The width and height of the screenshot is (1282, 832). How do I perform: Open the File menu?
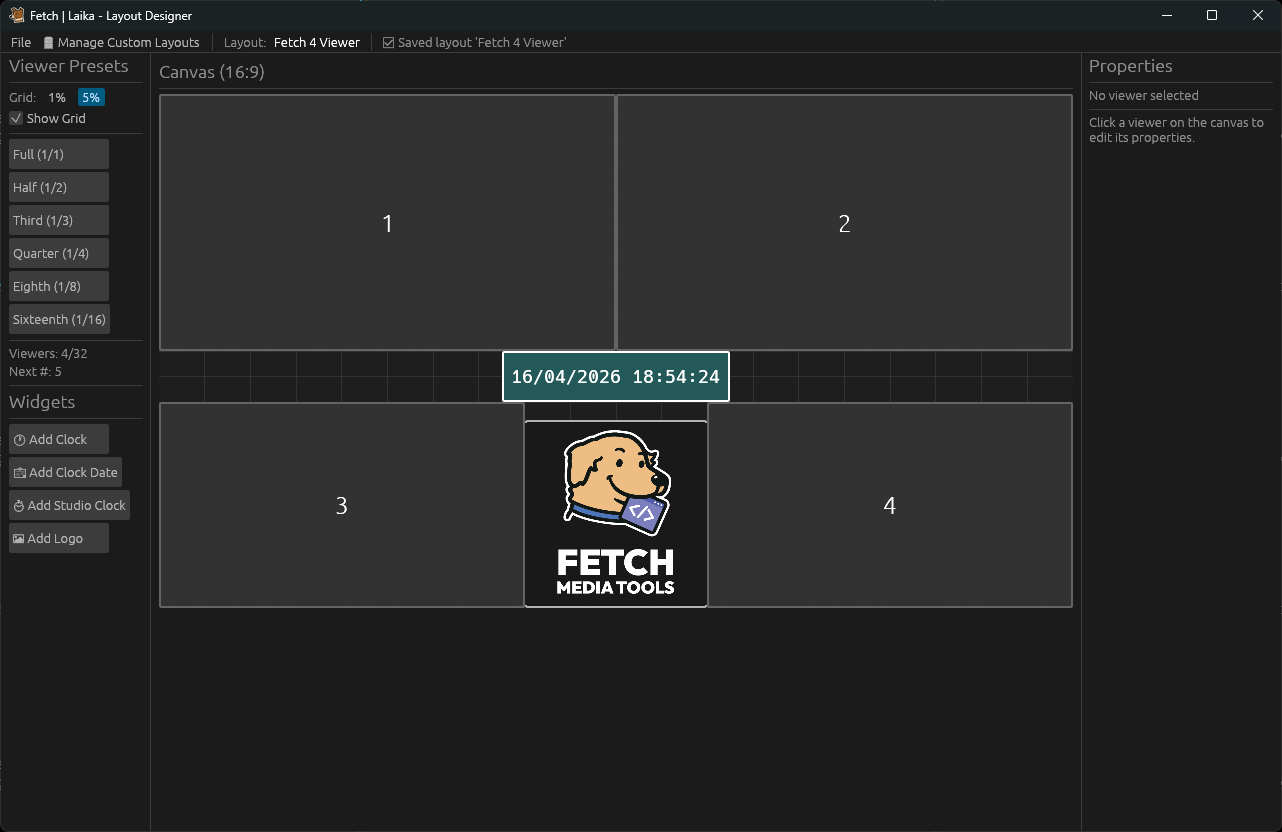(x=20, y=42)
